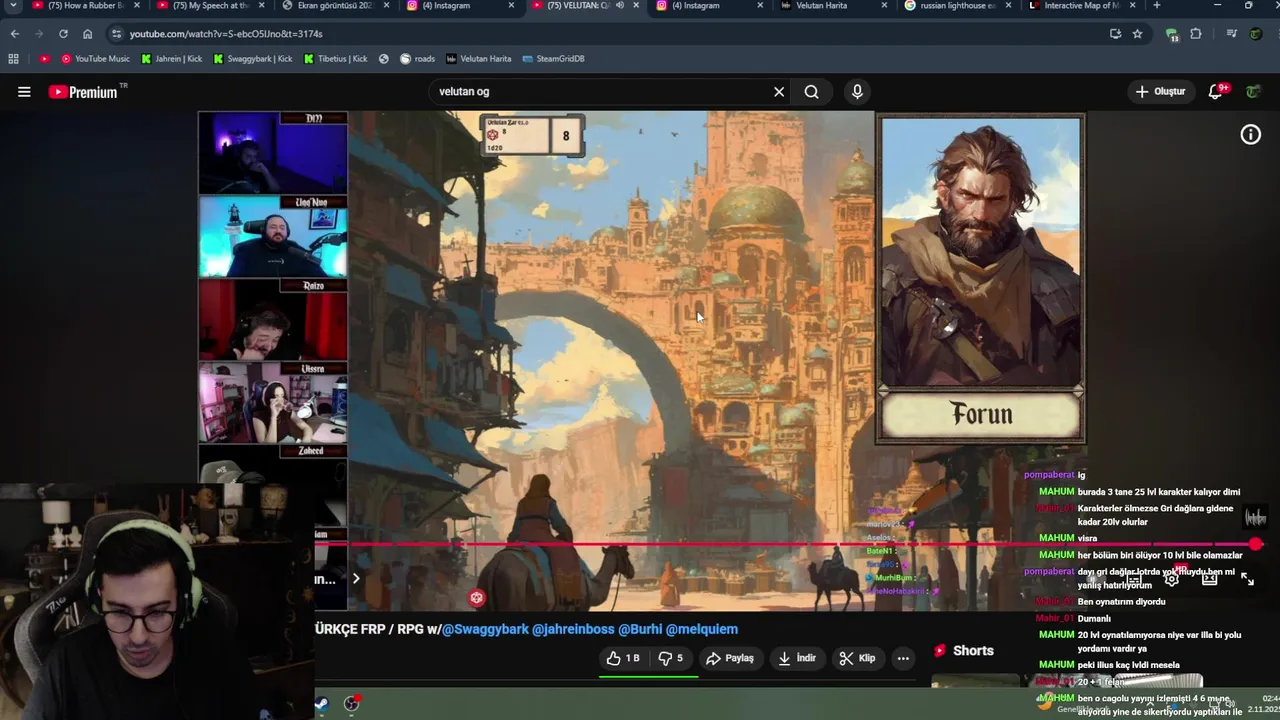Viewport: 1280px width, 720px height.
Task: Show video info cards icon
Action: pos(1251,135)
